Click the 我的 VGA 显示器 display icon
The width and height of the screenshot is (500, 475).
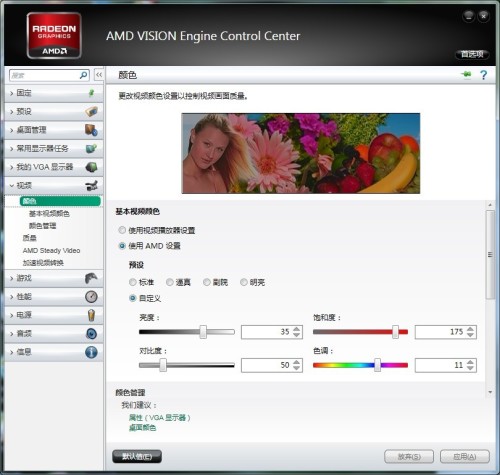tap(91, 167)
